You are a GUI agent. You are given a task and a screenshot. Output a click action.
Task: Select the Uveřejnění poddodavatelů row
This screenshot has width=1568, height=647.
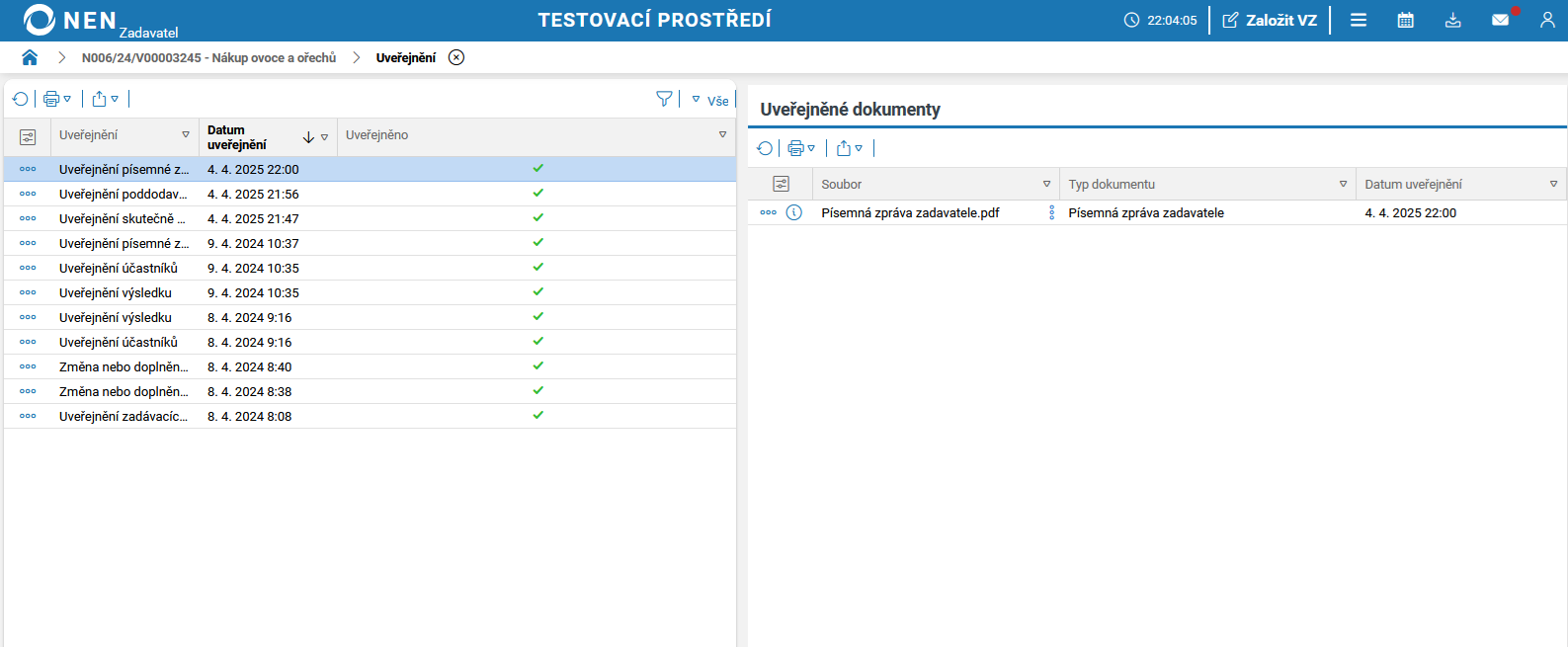[x=123, y=195]
